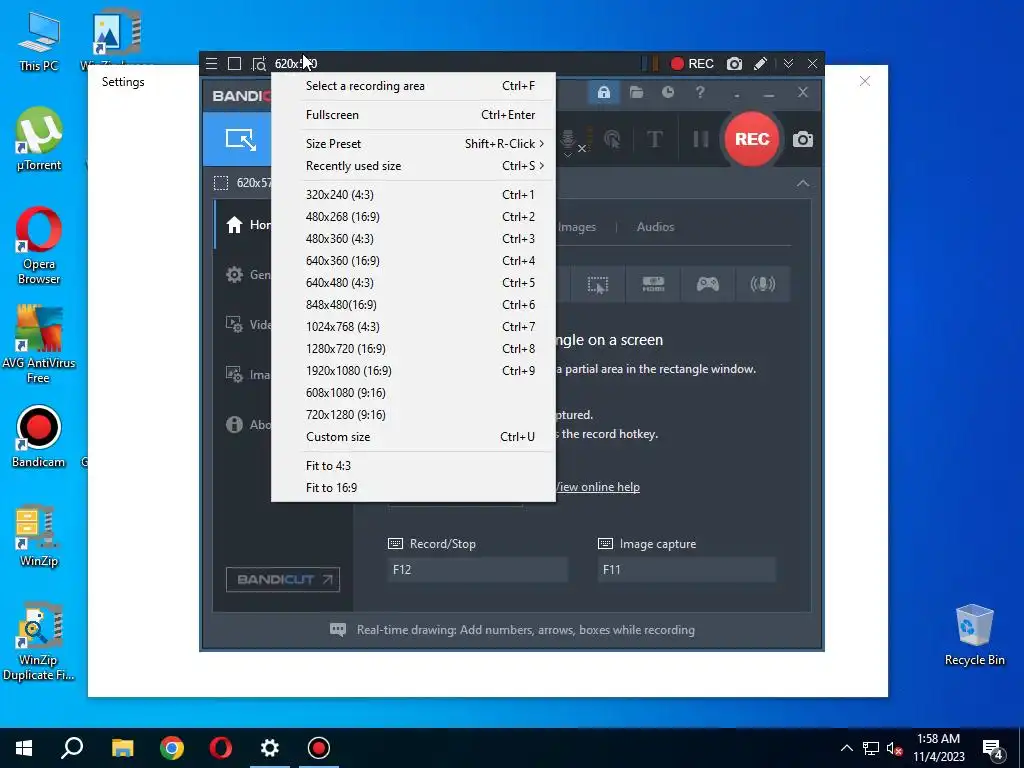Select 608x1080 (9:16) size
The width and height of the screenshot is (1024, 768).
click(x=413, y=392)
